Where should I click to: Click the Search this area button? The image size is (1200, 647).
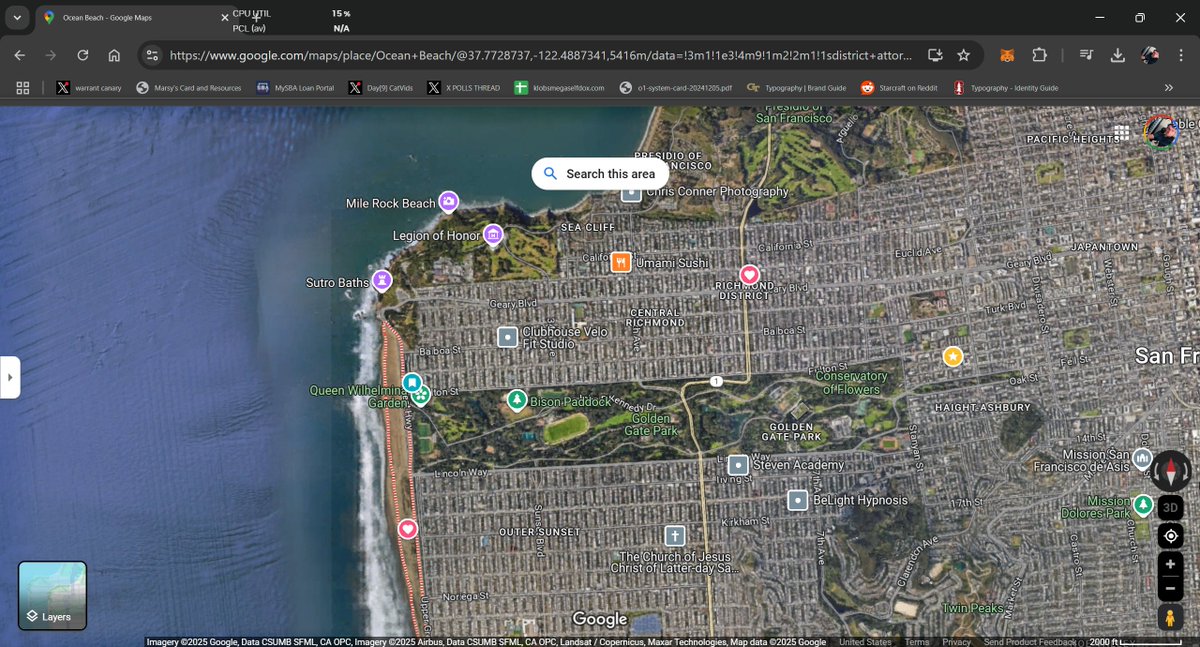600,173
